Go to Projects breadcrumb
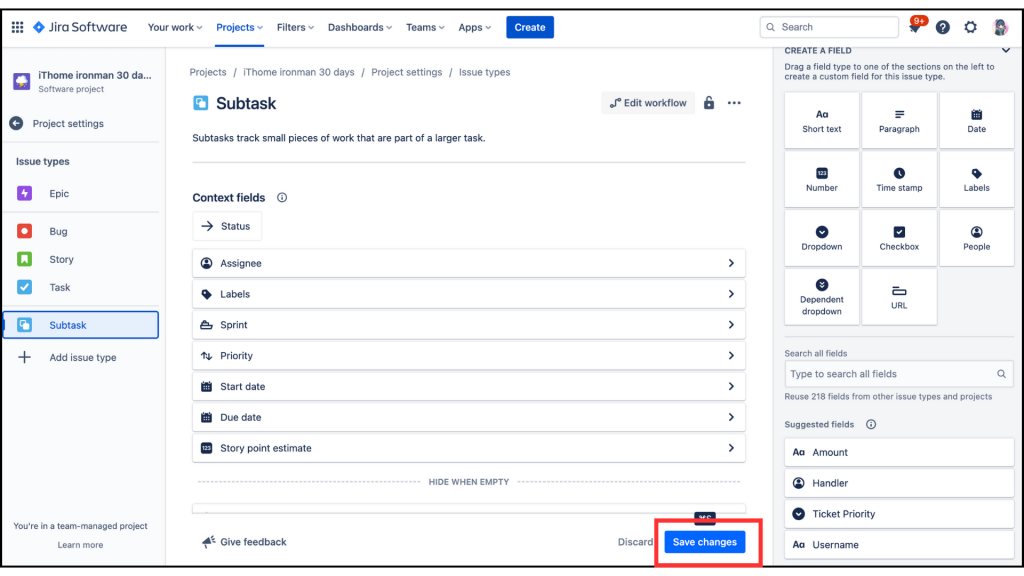1024x576 pixels. point(208,72)
